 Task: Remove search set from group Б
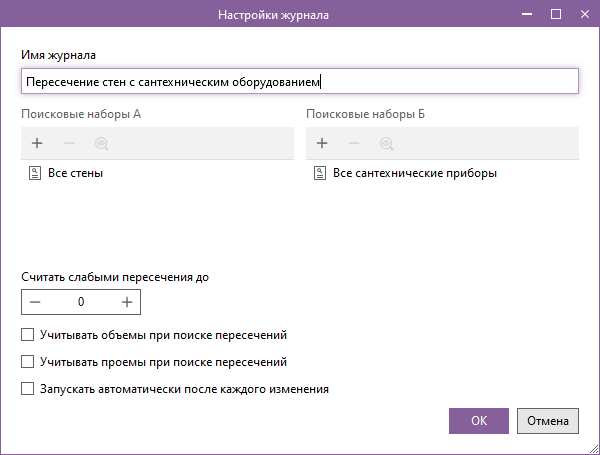(354, 143)
